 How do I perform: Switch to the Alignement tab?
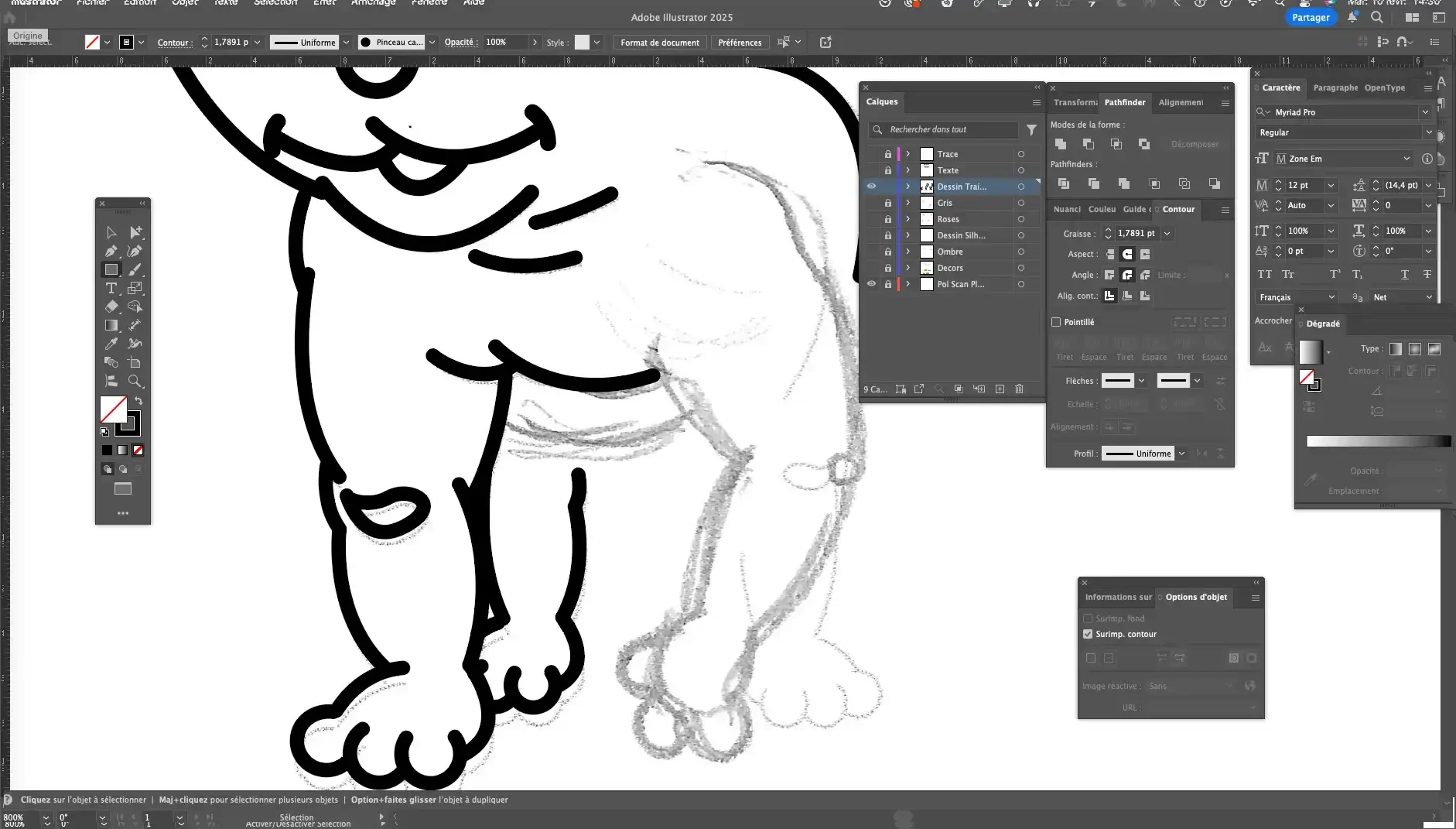click(1181, 102)
